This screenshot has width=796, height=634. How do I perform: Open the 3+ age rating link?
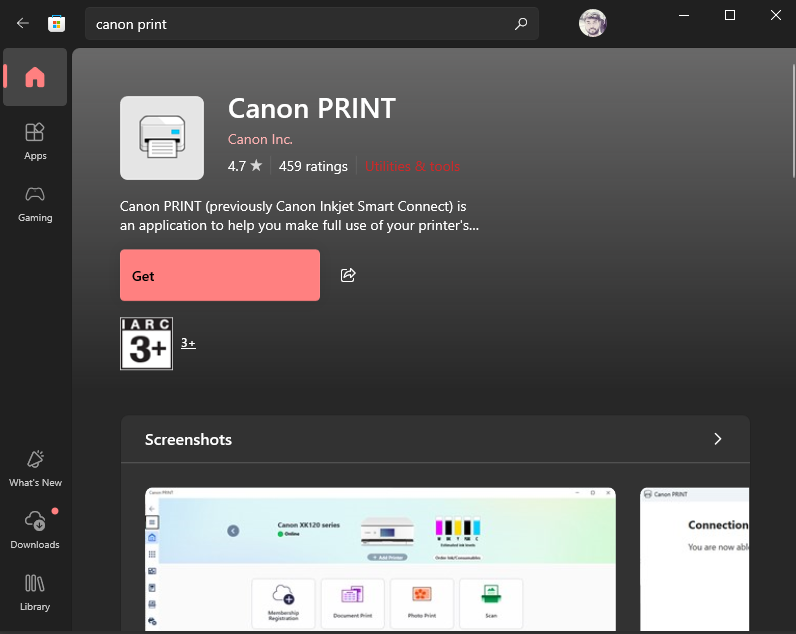pos(188,343)
